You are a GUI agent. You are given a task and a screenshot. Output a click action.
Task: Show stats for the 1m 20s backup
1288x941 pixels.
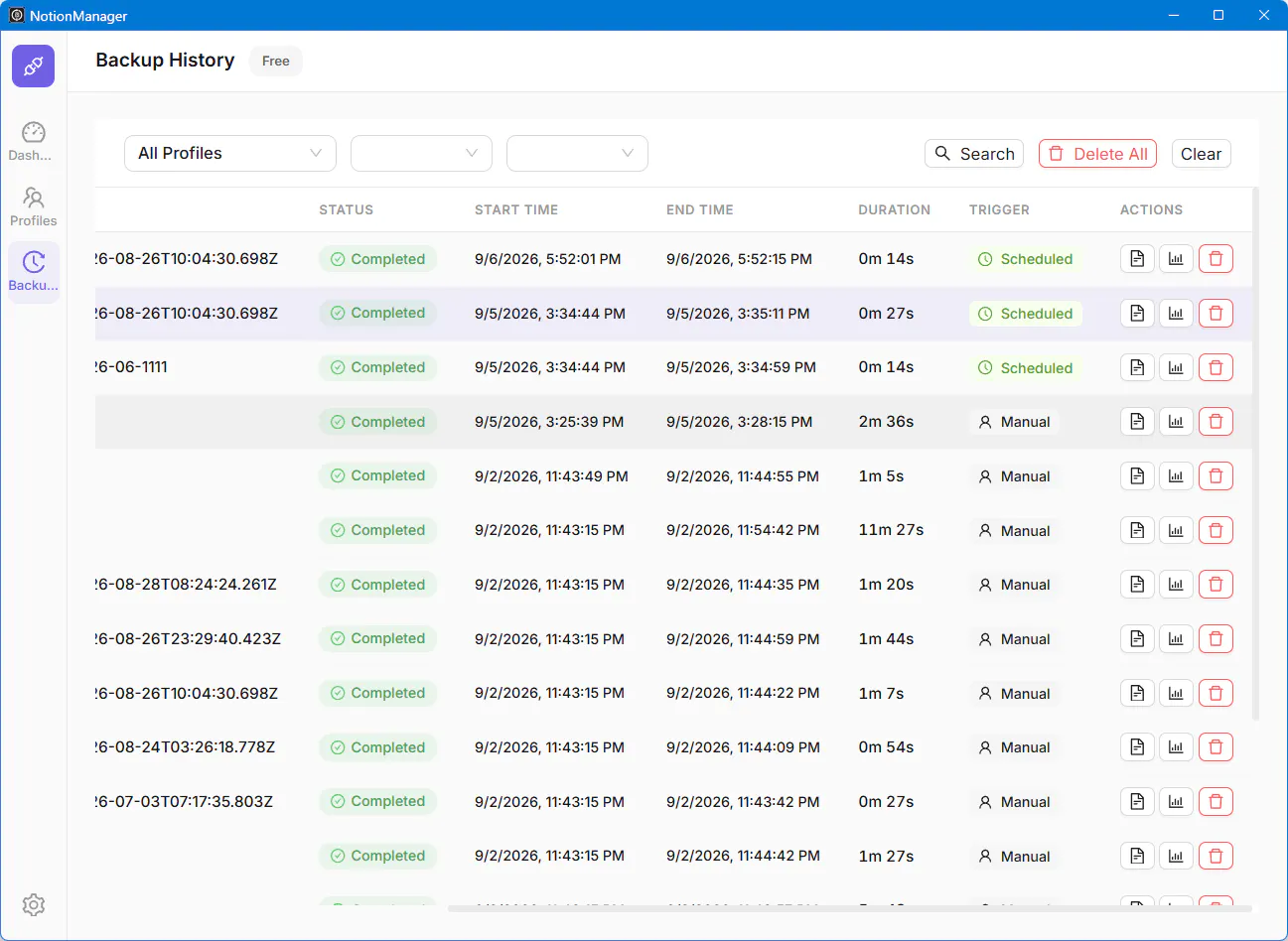coord(1176,585)
